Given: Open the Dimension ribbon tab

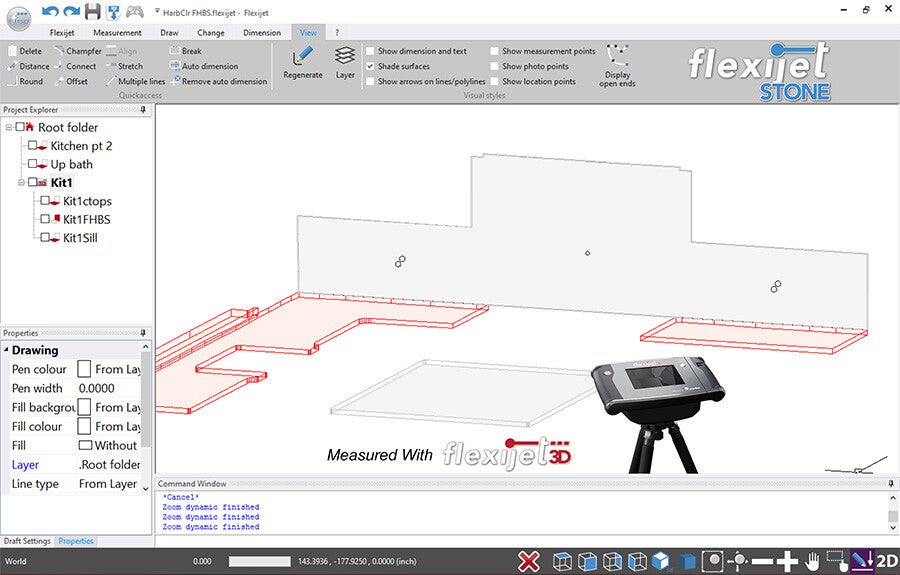Looking at the screenshot, I should click(x=262, y=33).
